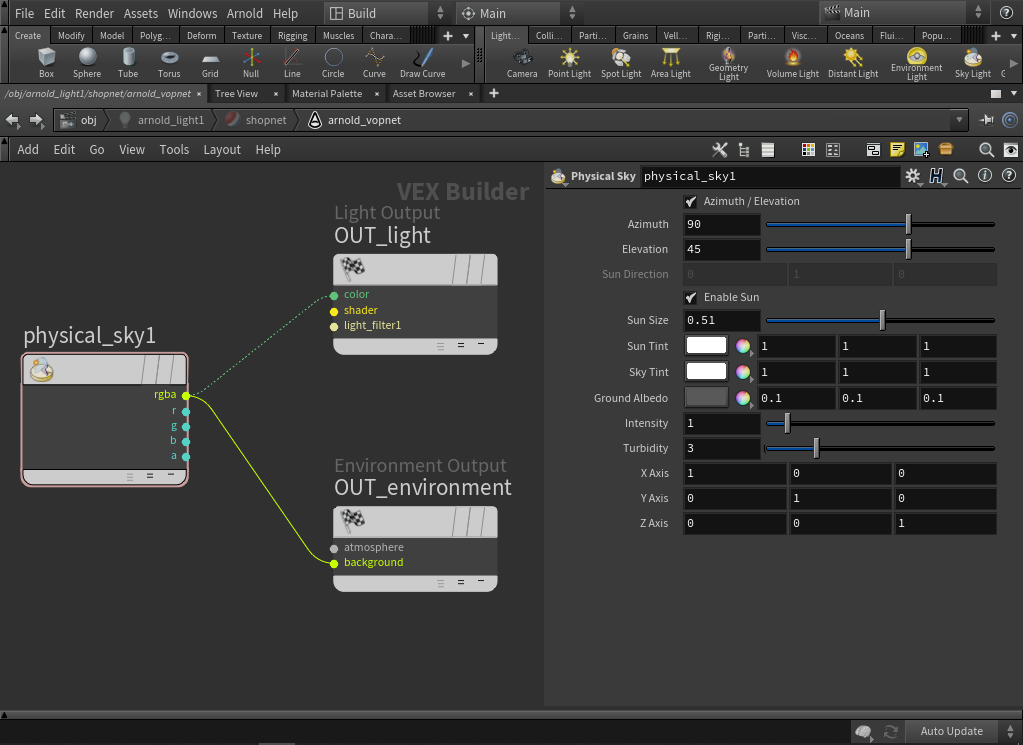The image size is (1023, 745).
Task: Create a Box from the shelf
Action: click(x=46, y=63)
